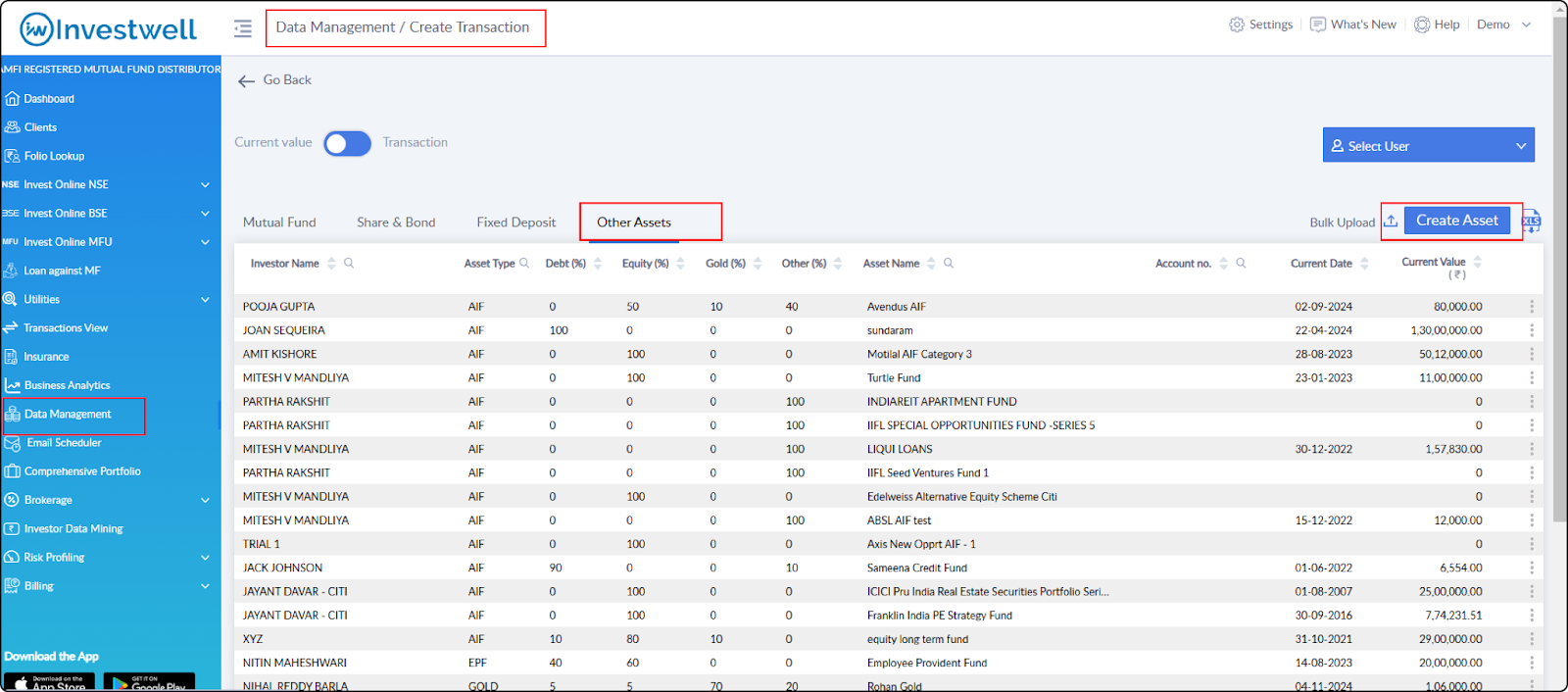Sort by Asset Name column arrows
Screen dimensions: 1568x692
tap(931, 263)
